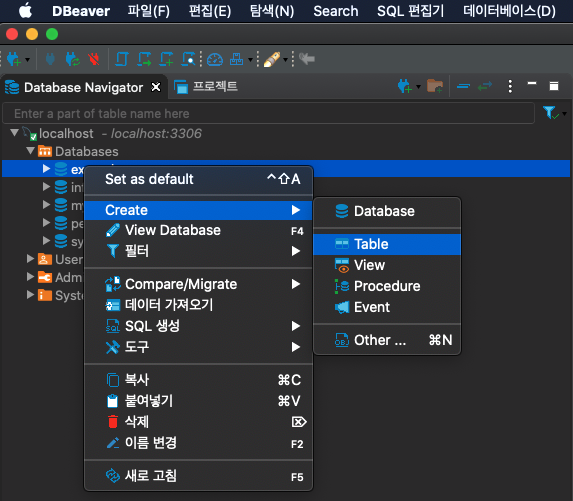Screen dimensions: 573x501
Task: Select localhost connection in tree
Action: tap(66, 133)
